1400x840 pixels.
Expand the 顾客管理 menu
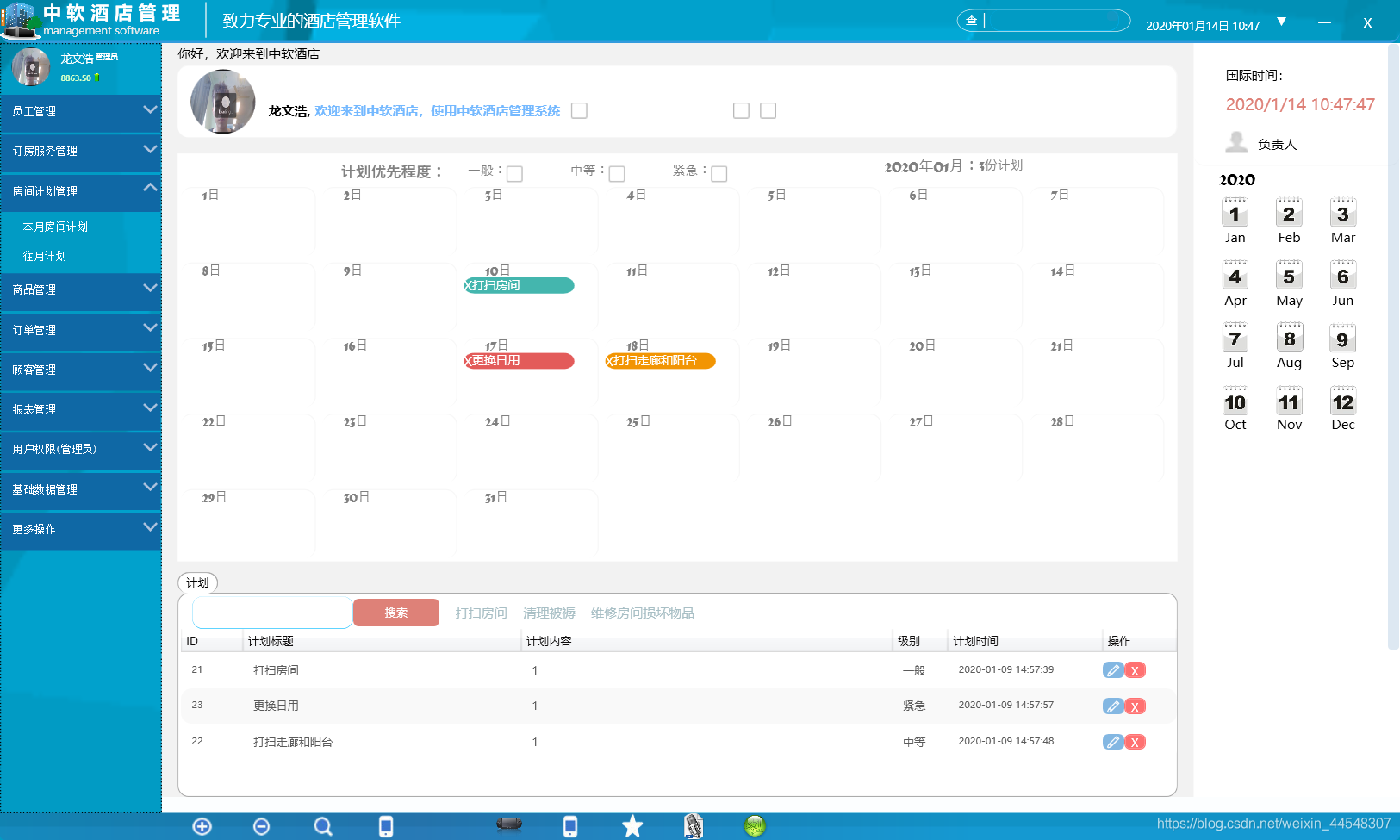point(81,370)
